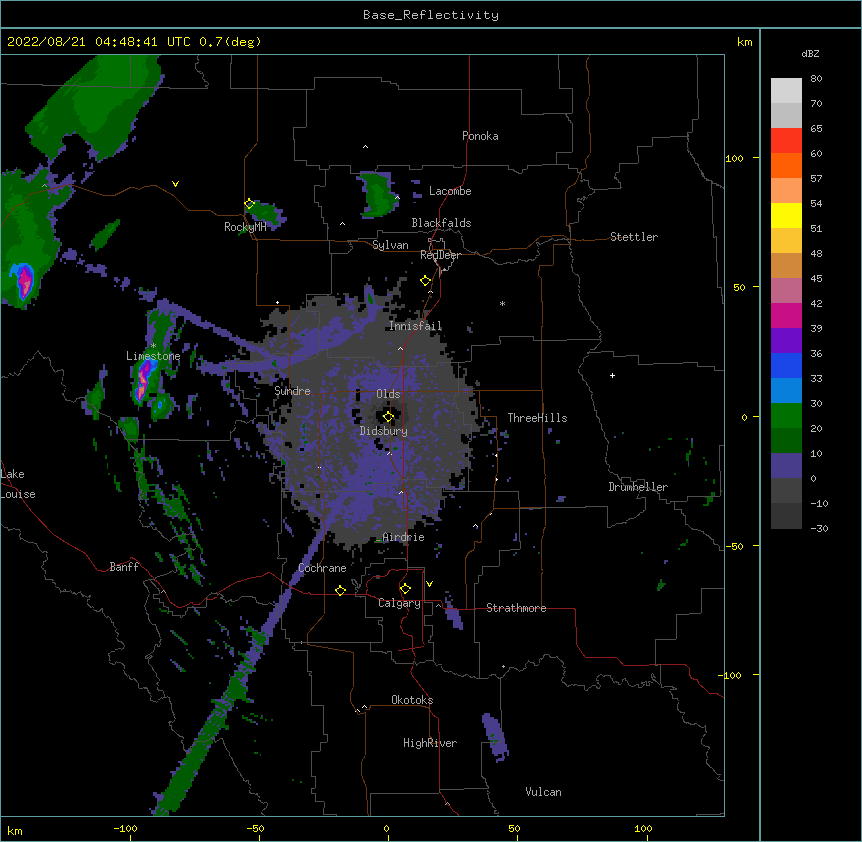Screen dimensions: 862x842
Task: Click the Stettler city label
Action: (634, 237)
